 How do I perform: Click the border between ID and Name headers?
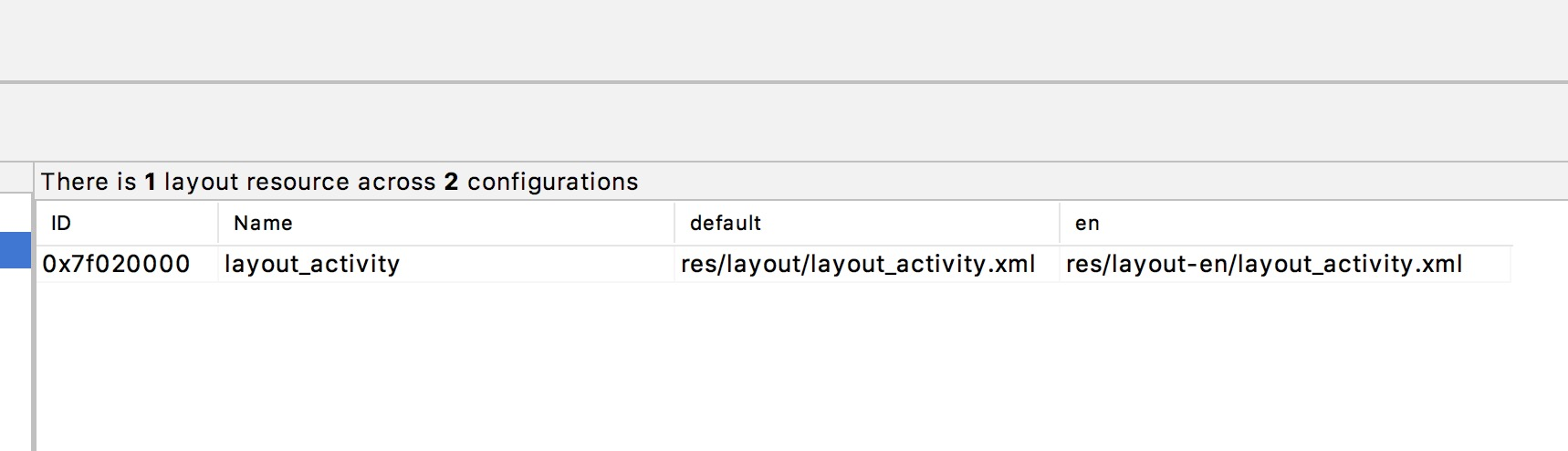pyautogui.click(x=218, y=224)
